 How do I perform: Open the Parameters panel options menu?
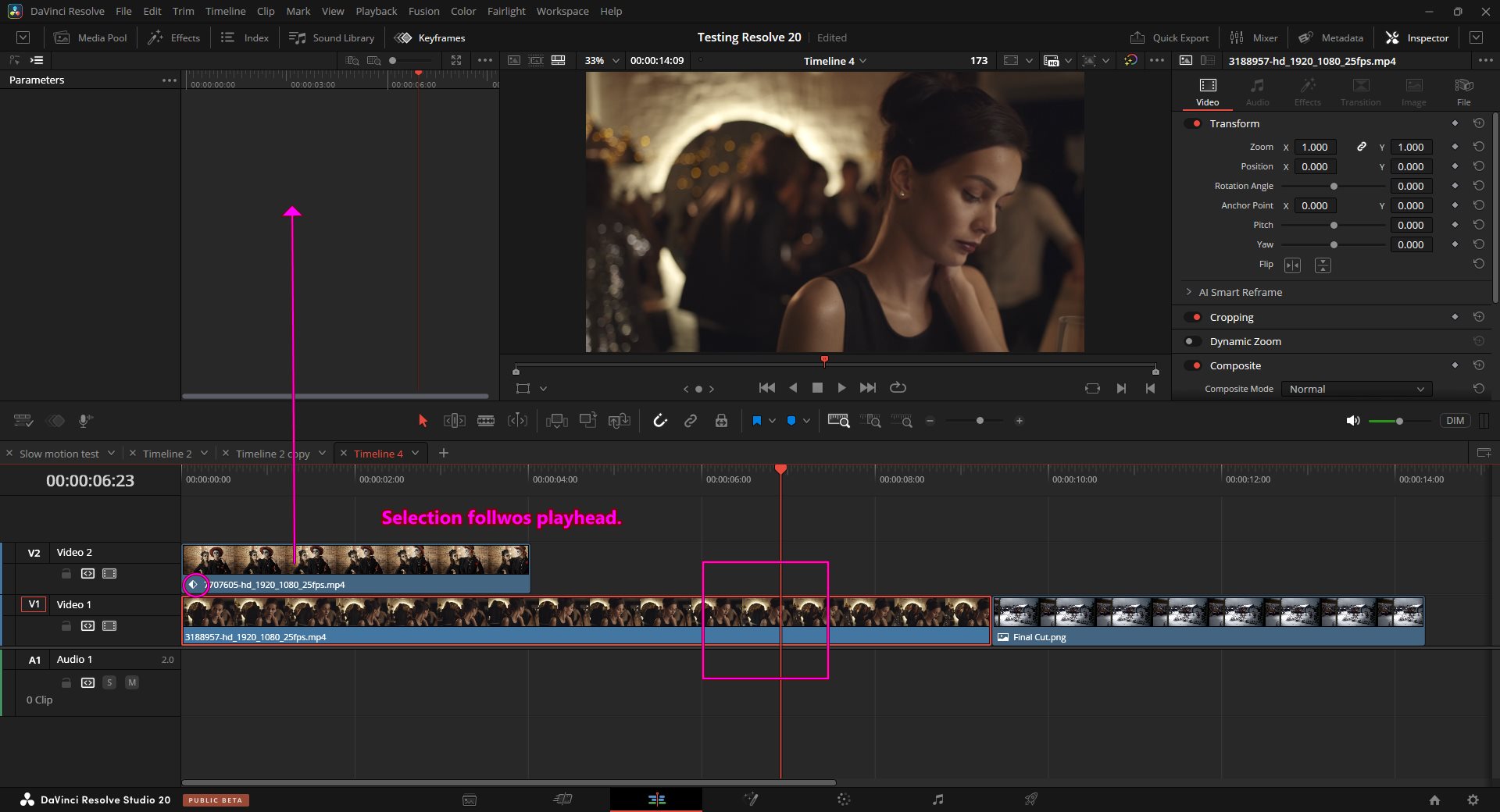(x=169, y=80)
